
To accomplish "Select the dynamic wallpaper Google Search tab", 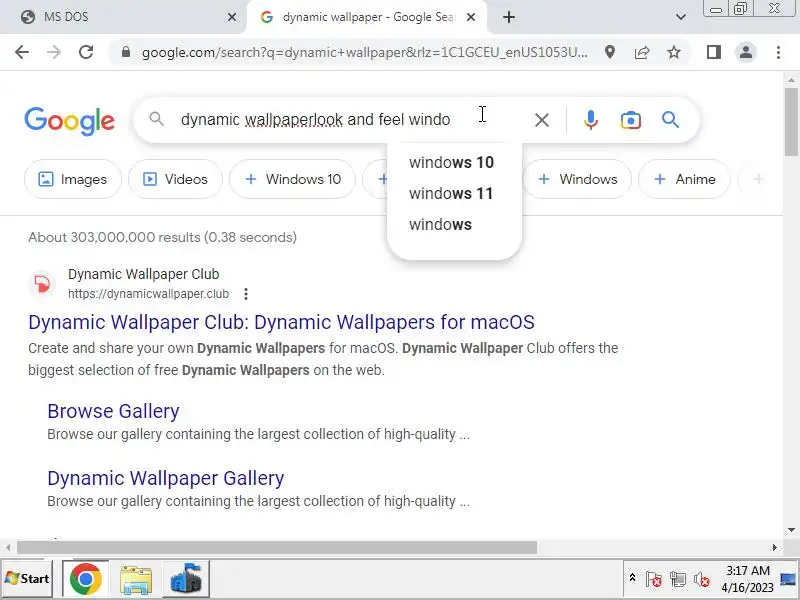I will [367, 17].
